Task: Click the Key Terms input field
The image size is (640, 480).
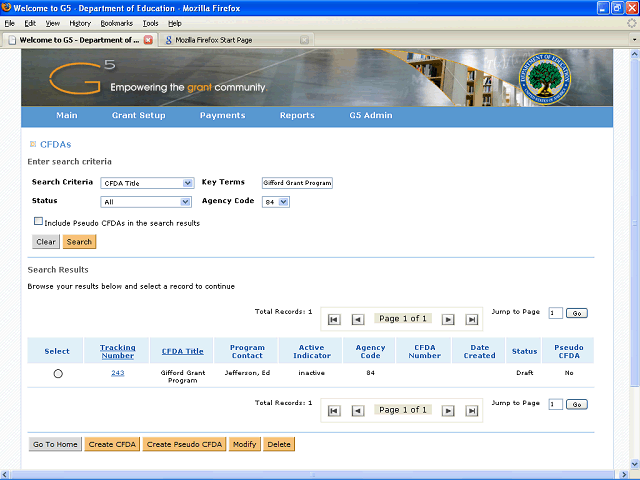Action: [x=297, y=183]
